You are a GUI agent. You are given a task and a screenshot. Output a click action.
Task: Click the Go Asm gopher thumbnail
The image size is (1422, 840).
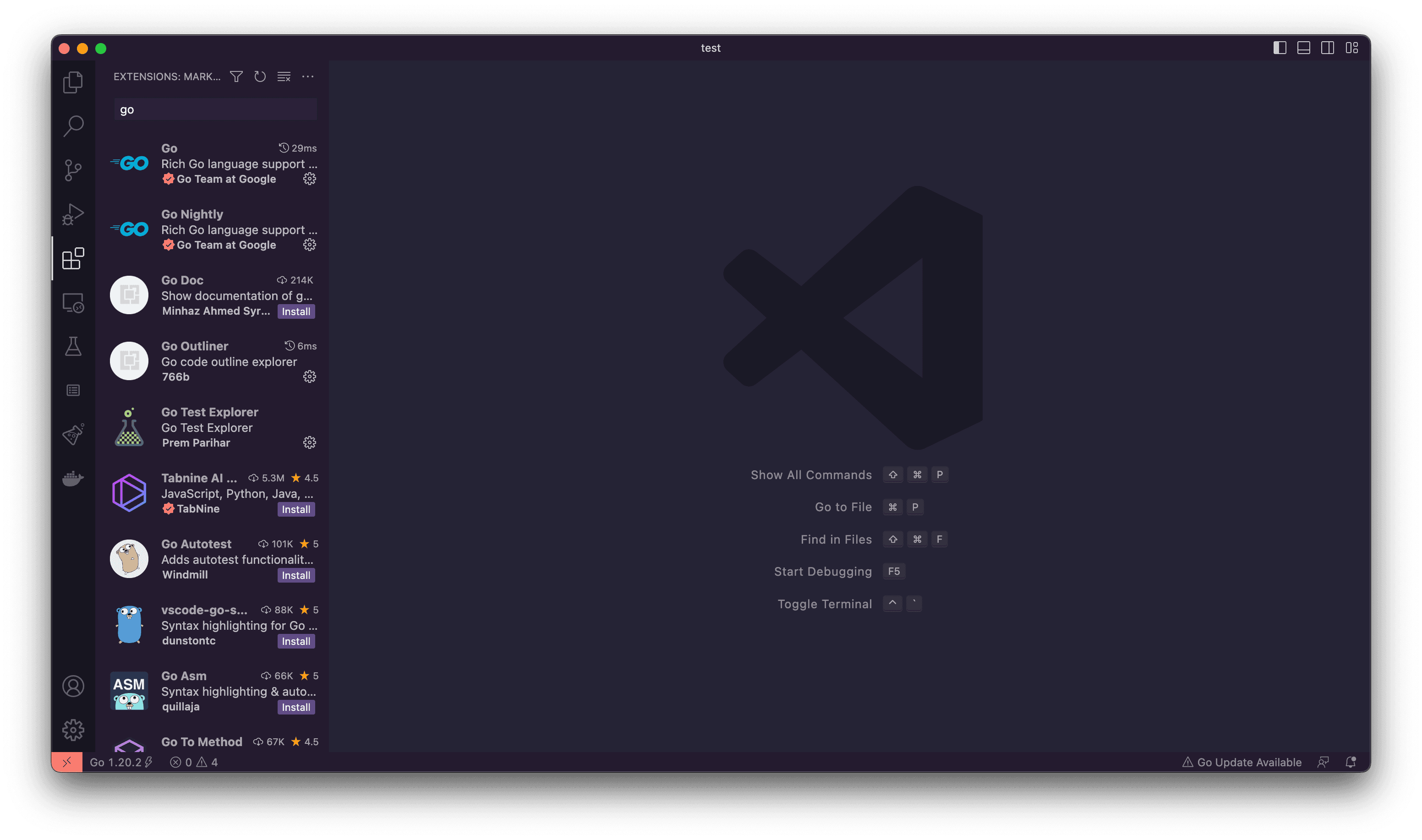coord(129,691)
